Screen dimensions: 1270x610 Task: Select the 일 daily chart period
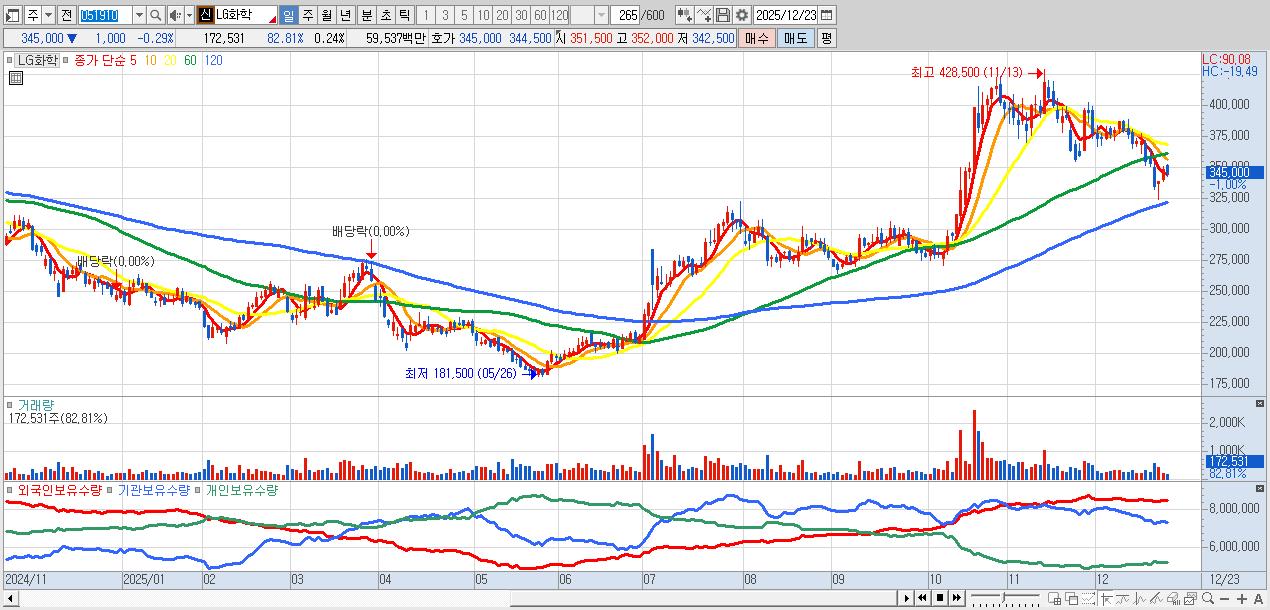pos(288,15)
